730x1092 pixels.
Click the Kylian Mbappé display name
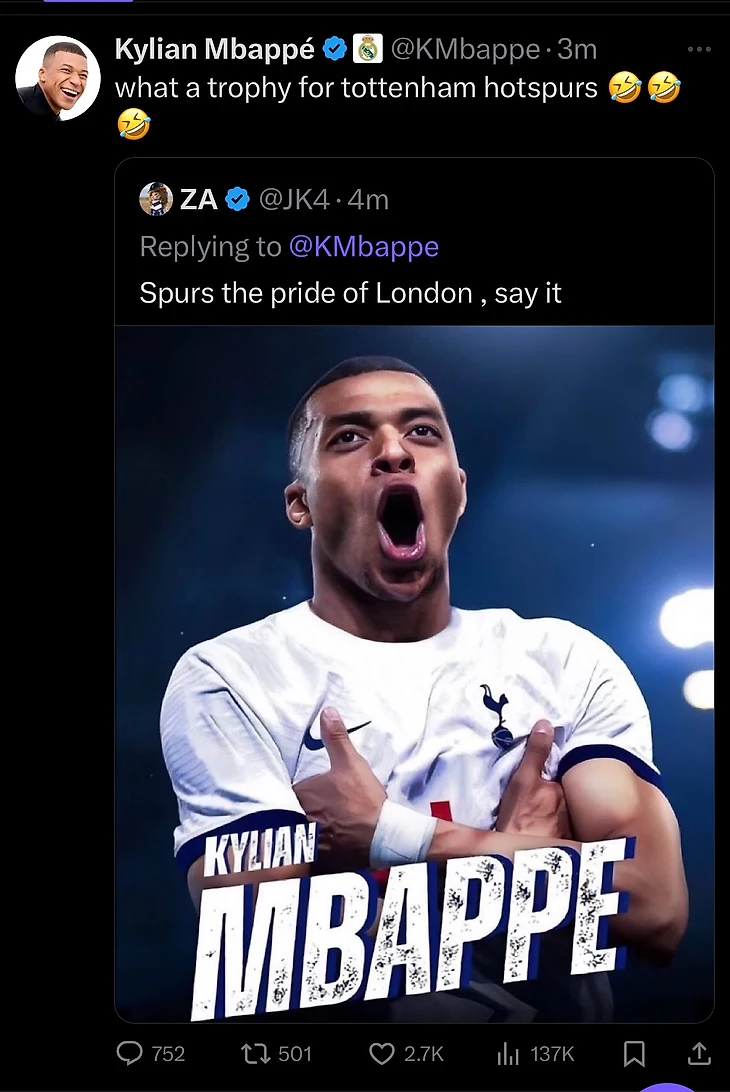click(215, 48)
